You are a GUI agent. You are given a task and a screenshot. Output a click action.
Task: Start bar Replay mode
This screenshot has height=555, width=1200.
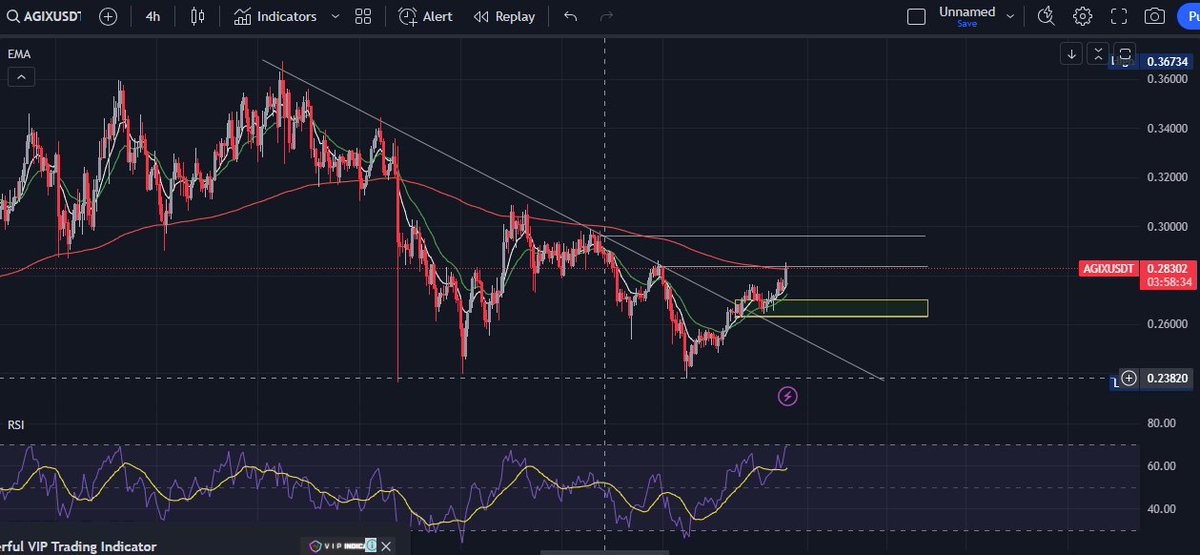pos(504,17)
